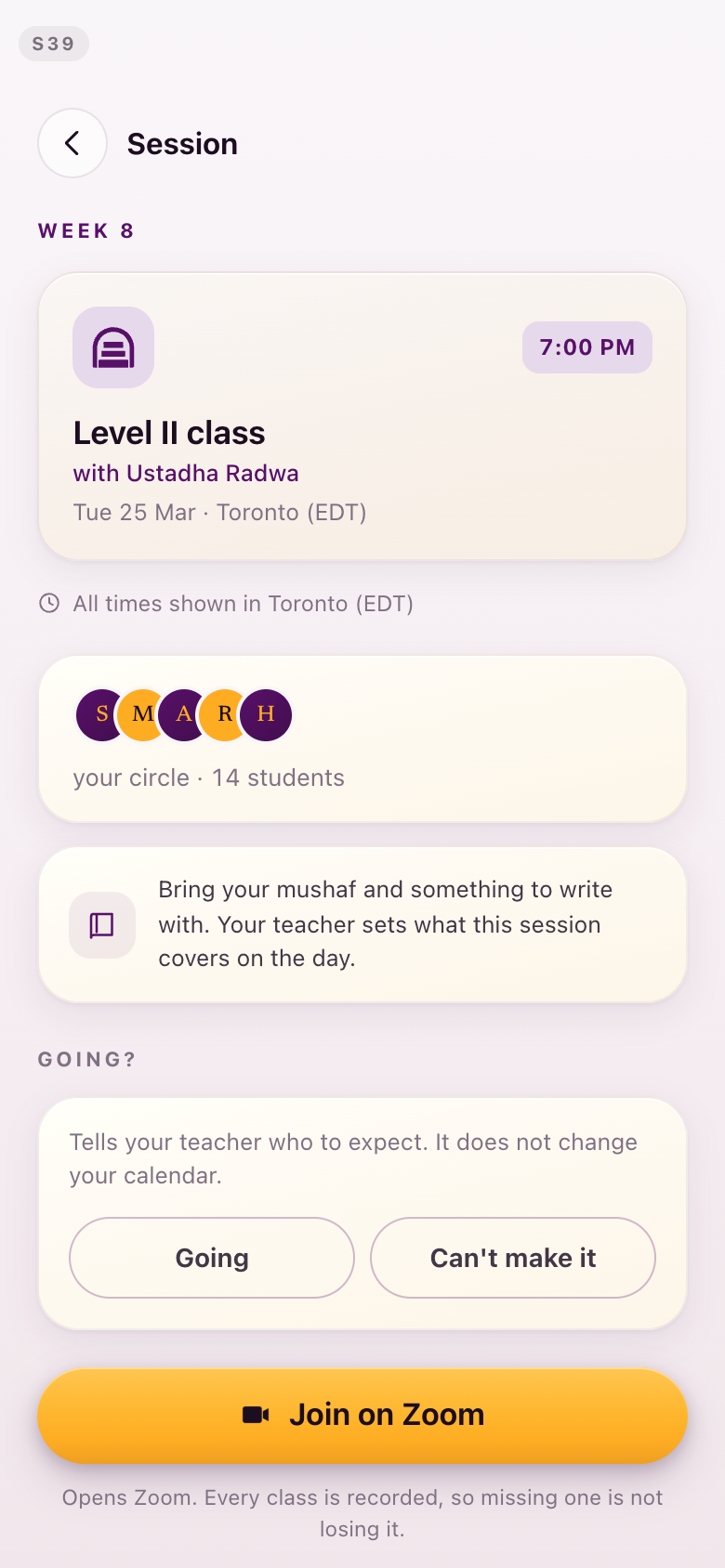Join the class on Zoom
The image size is (725, 1568).
tap(362, 1416)
